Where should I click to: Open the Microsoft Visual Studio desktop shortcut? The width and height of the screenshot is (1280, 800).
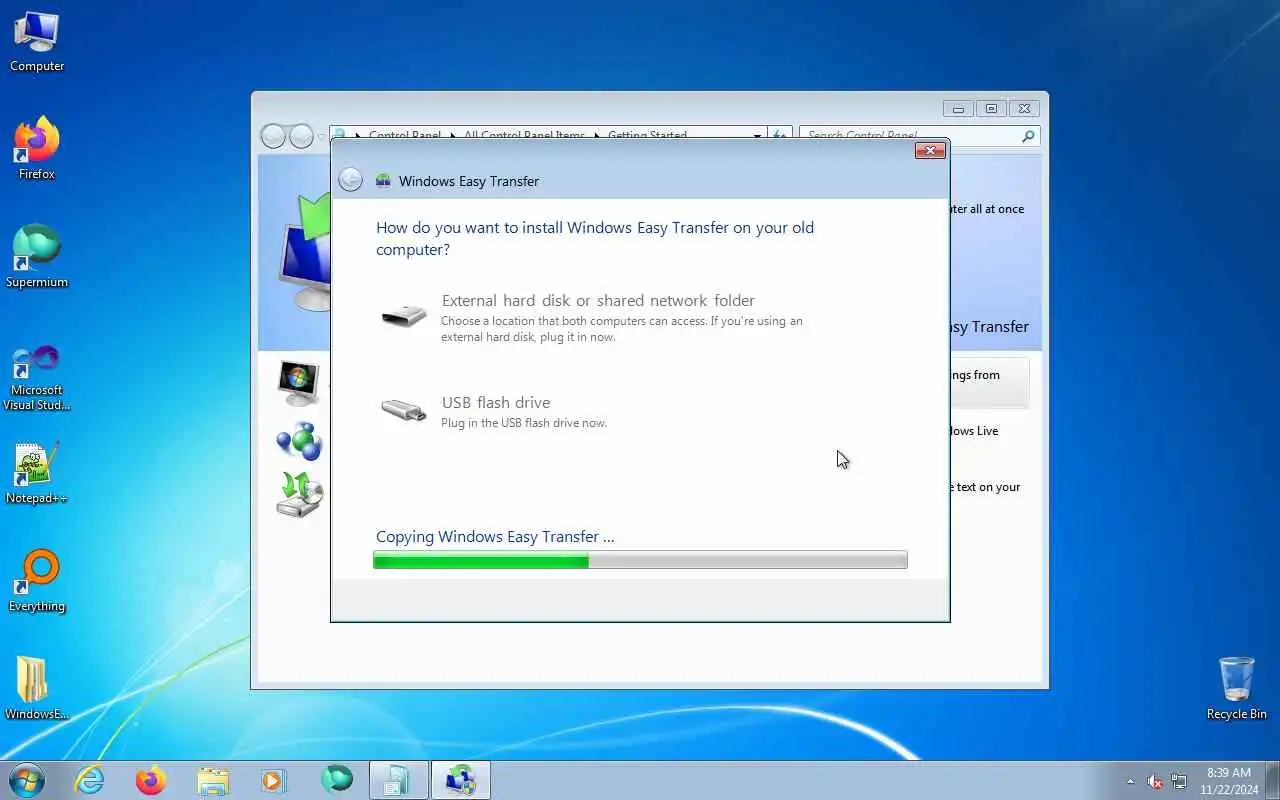pyautogui.click(x=37, y=377)
